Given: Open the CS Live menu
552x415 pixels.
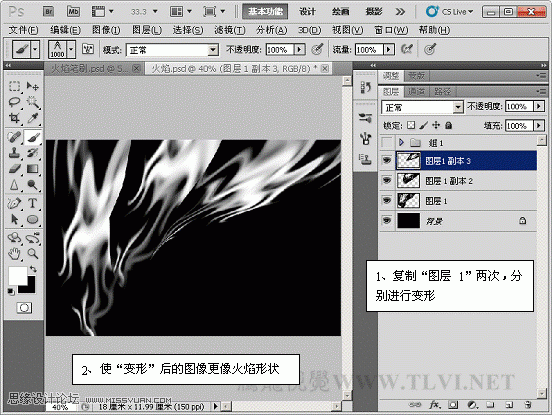Looking at the screenshot, I should (450, 12).
